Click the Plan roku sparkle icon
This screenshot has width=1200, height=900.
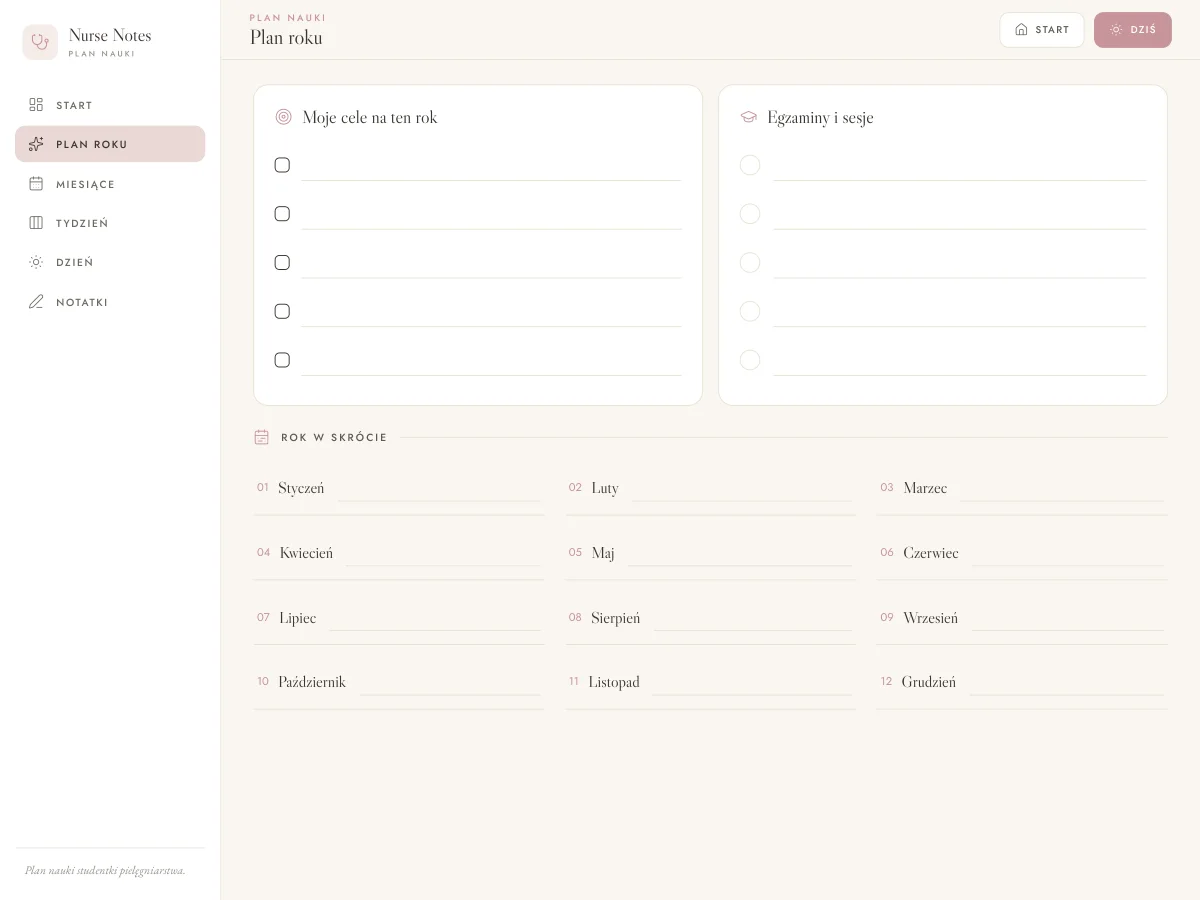point(36,144)
